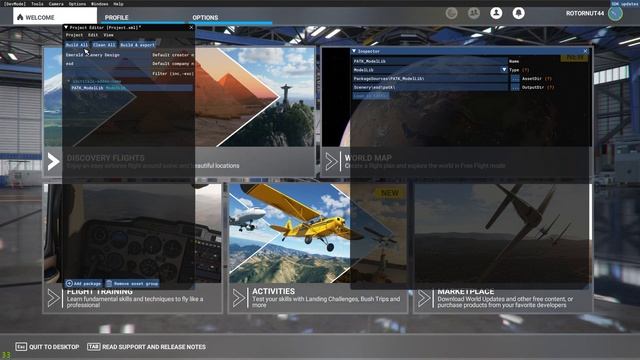Click the Add package button
Screen dimensions: 640x360
pyautogui.click(x=83, y=283)
